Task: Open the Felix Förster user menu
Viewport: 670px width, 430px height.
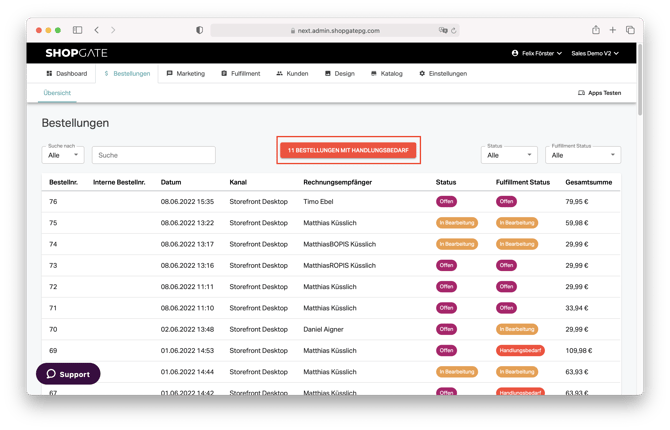Action: point(536,53)
